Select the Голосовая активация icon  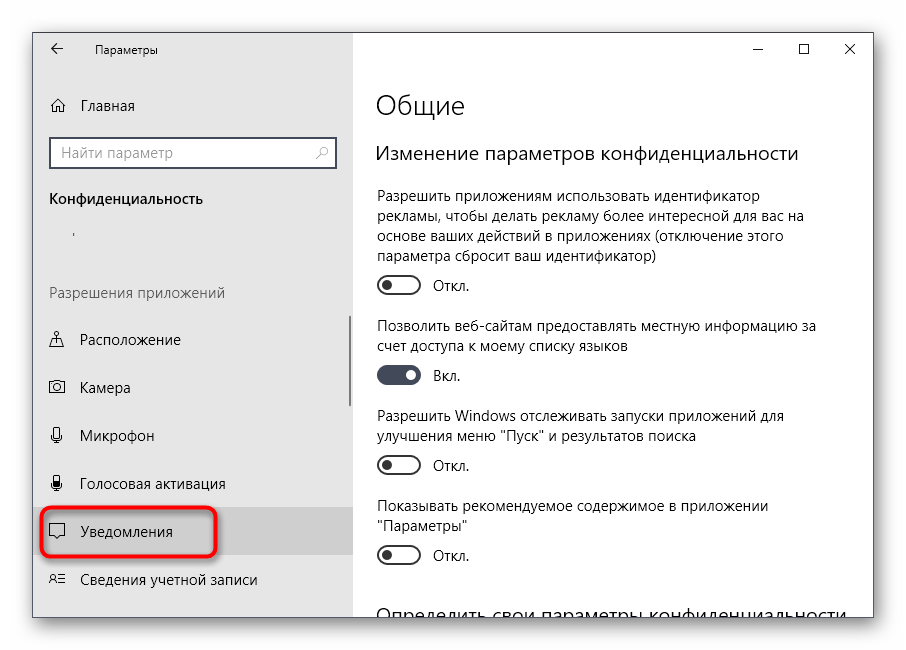pos(57,483)
